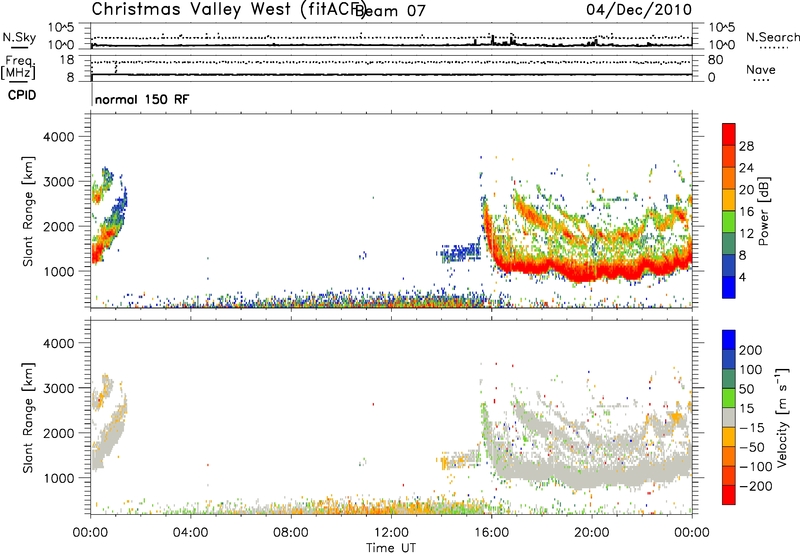Click the 'N.Sky' legend label
This screenshot has width=800, height=554.
coord(19,37)
